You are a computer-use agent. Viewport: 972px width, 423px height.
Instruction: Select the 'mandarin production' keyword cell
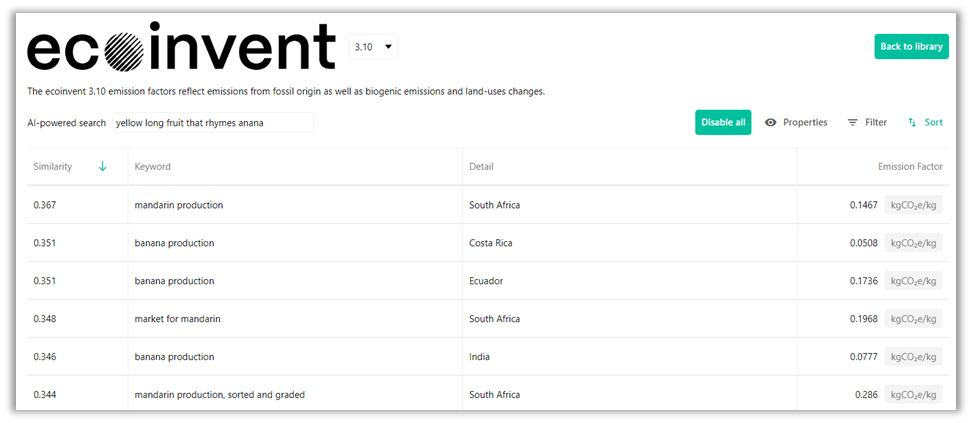pos(179,205)
